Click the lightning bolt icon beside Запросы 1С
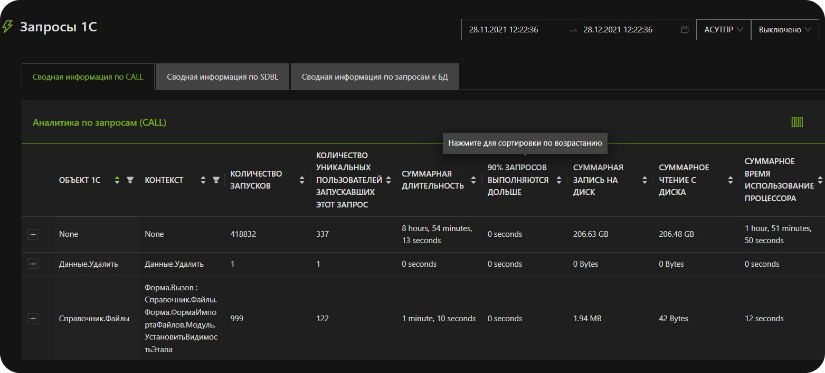 tap(7, 26)
